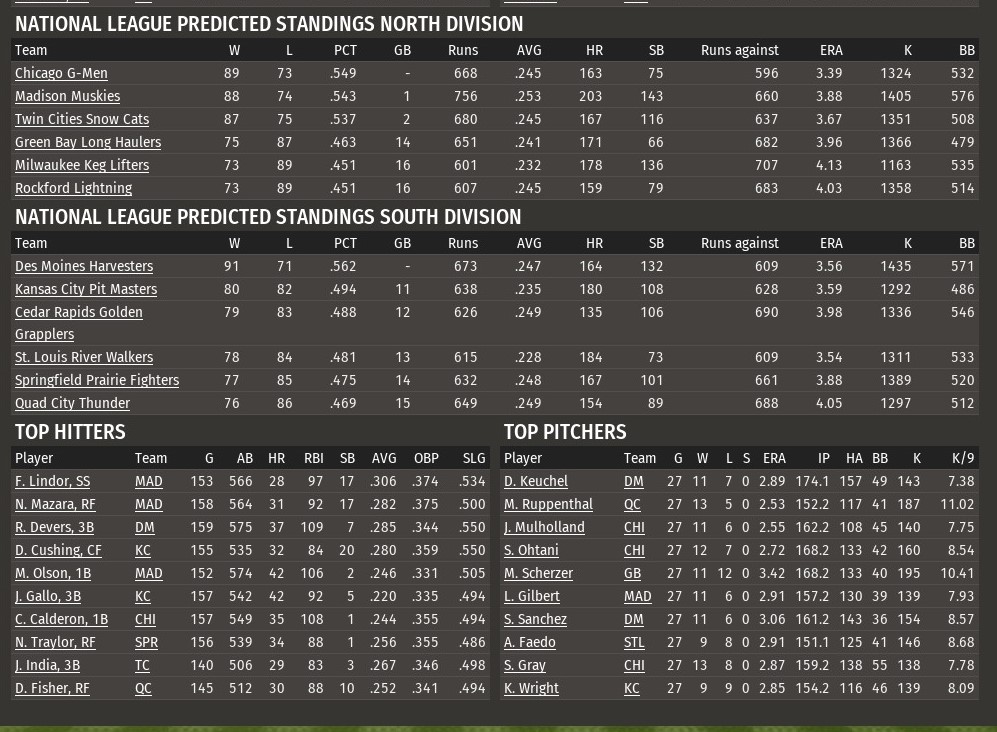Select Green Bay Long Haulers team
997x732 pixels.
point(88,142)
